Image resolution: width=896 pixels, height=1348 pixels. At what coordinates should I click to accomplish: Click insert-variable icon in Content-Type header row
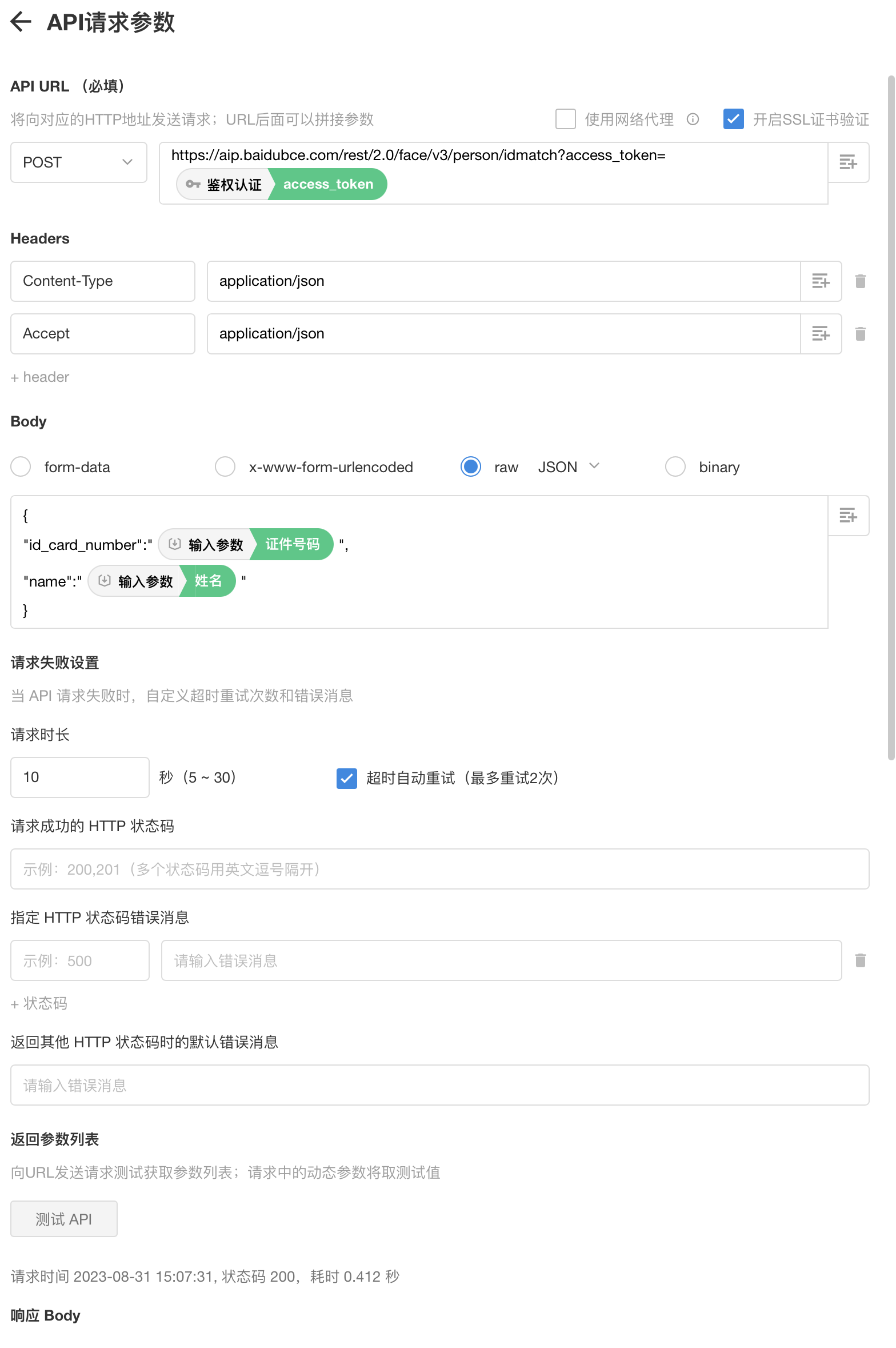[x=821, y=281]
